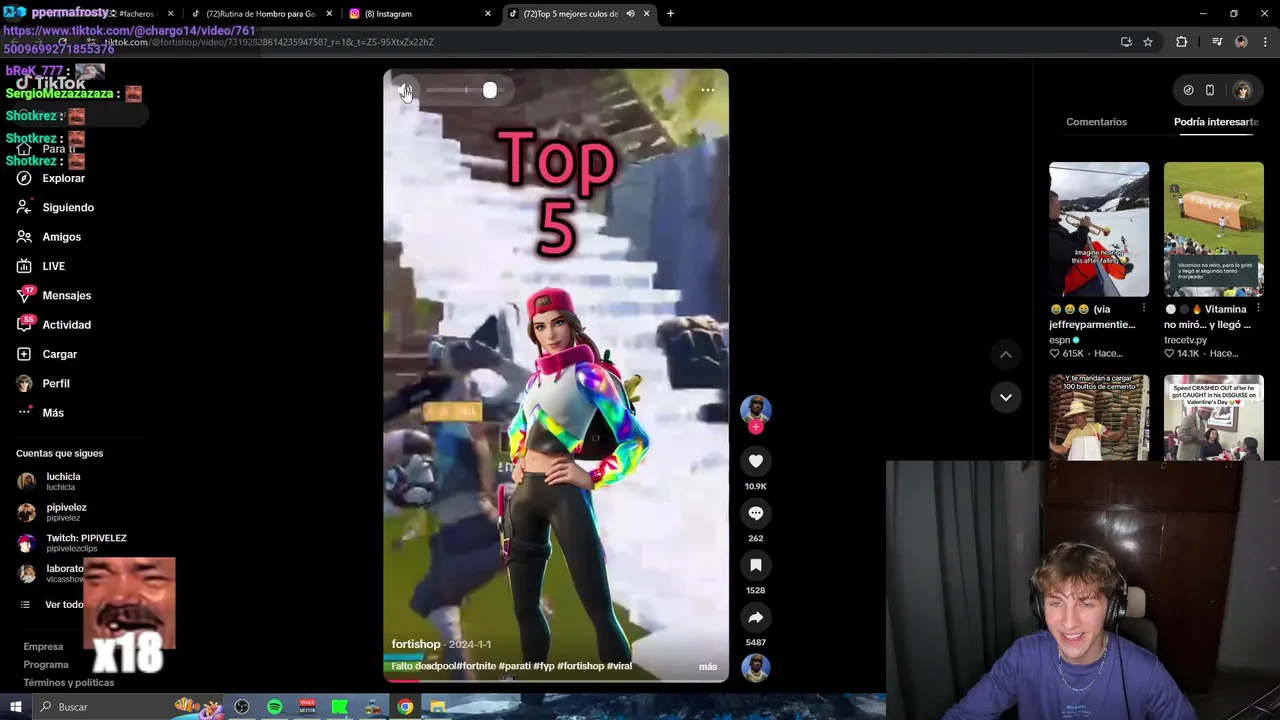Open the Empresa footer link
This screenshot has height=720, width=1280.
(43, 647)
